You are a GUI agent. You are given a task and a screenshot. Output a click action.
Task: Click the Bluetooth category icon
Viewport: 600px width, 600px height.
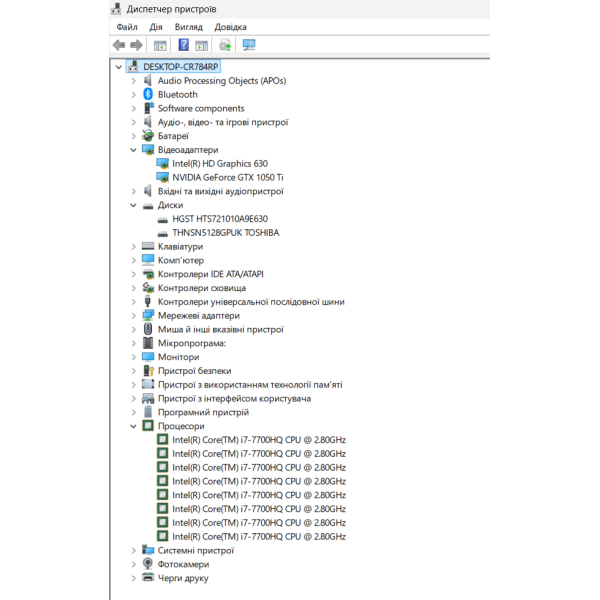coord(148,94)
